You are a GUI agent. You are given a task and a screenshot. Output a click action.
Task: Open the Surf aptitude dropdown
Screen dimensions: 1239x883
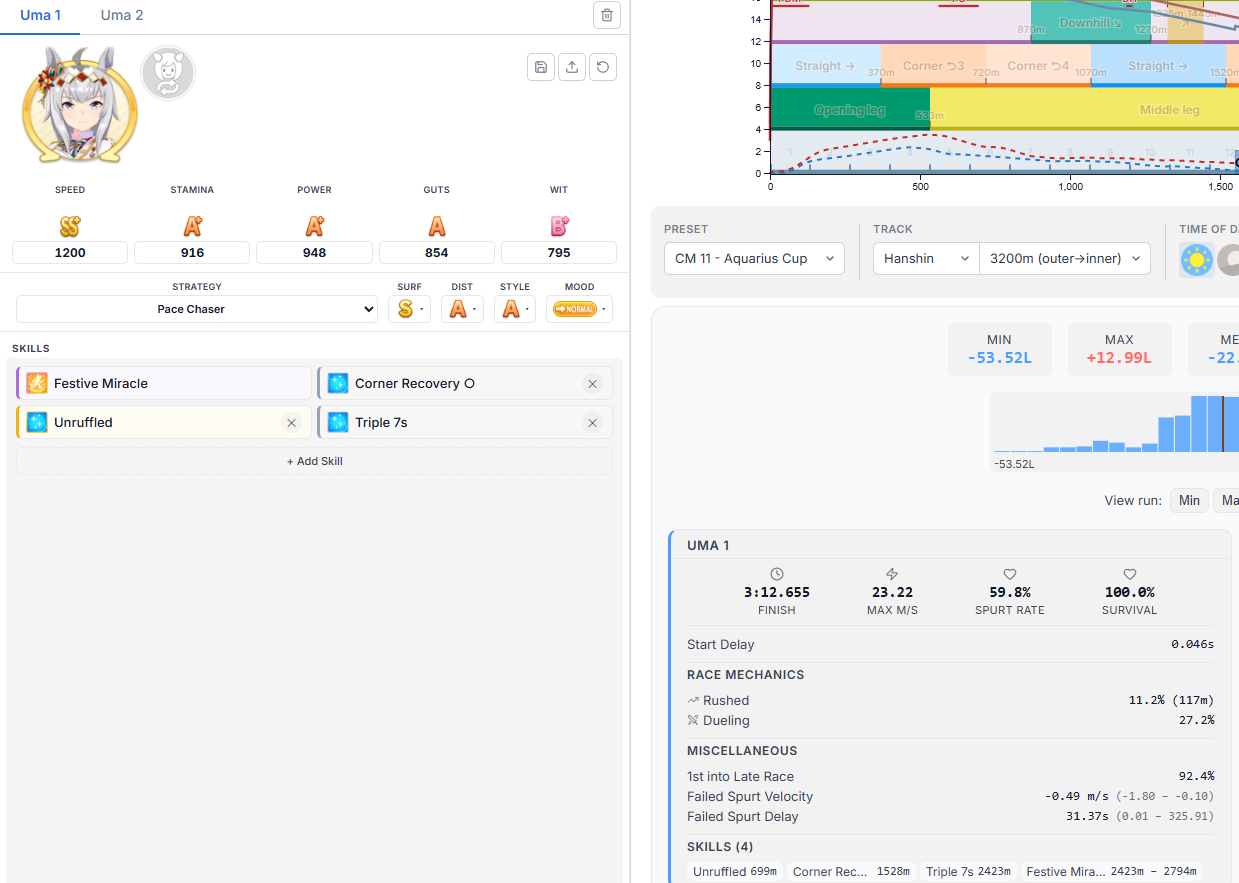[409, 309]
